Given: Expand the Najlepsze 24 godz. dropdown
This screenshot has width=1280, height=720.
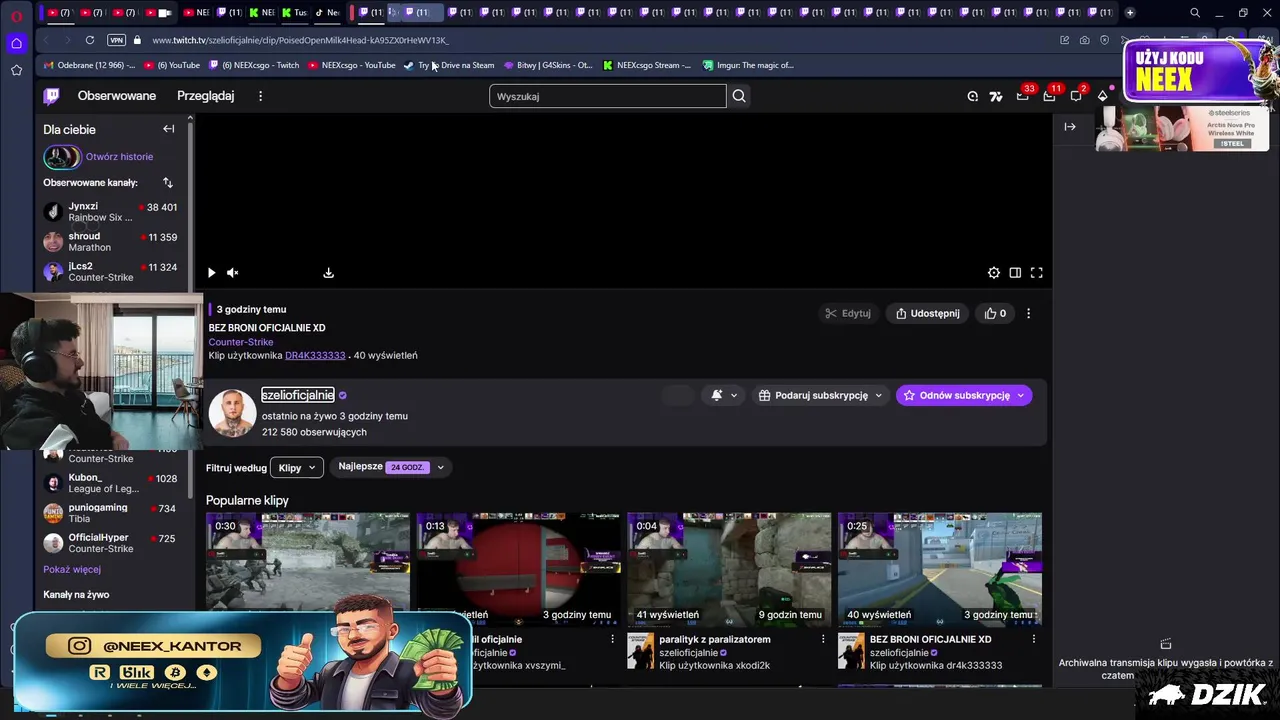Looking at the screenshot, I should [x=391, y=467].
